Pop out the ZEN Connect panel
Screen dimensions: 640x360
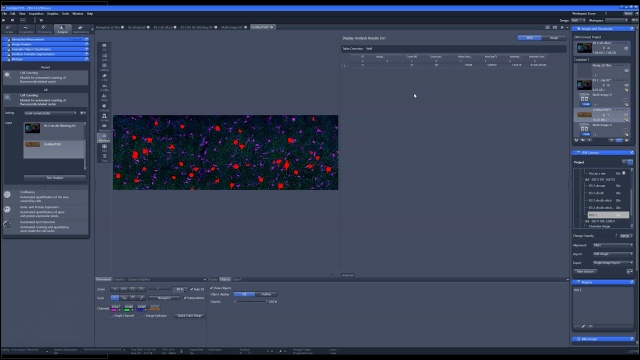coord(631,152)
